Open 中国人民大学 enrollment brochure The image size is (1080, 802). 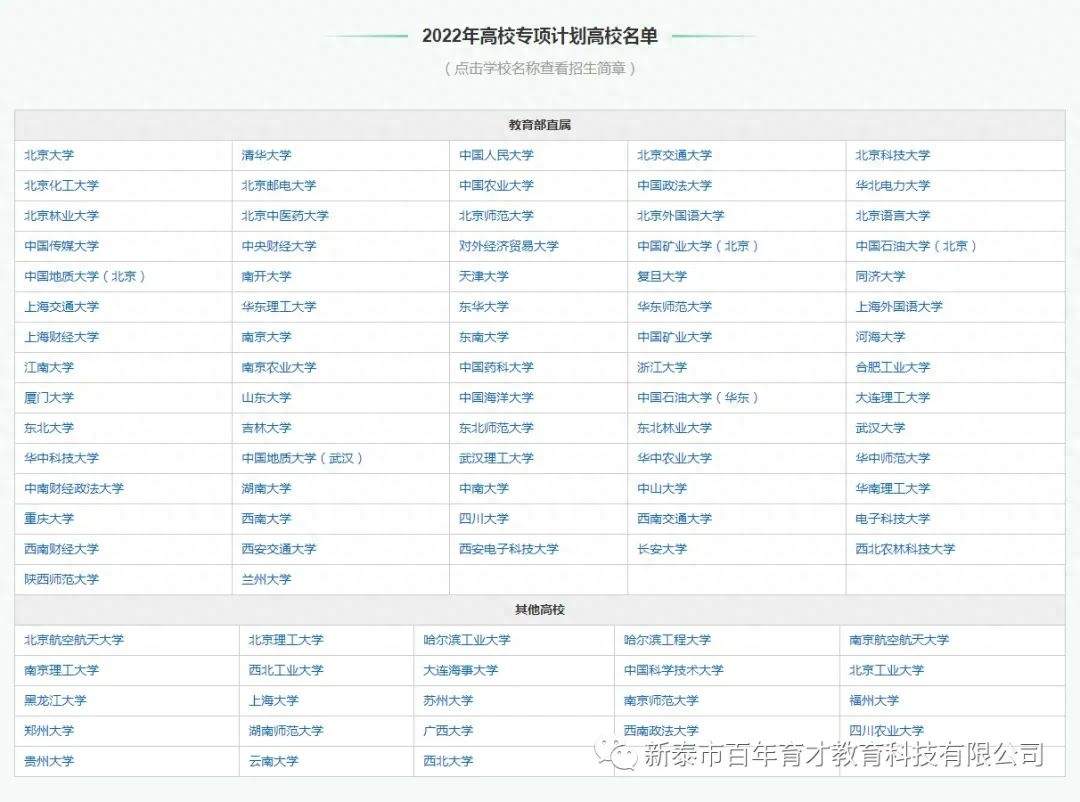(496, 155)
